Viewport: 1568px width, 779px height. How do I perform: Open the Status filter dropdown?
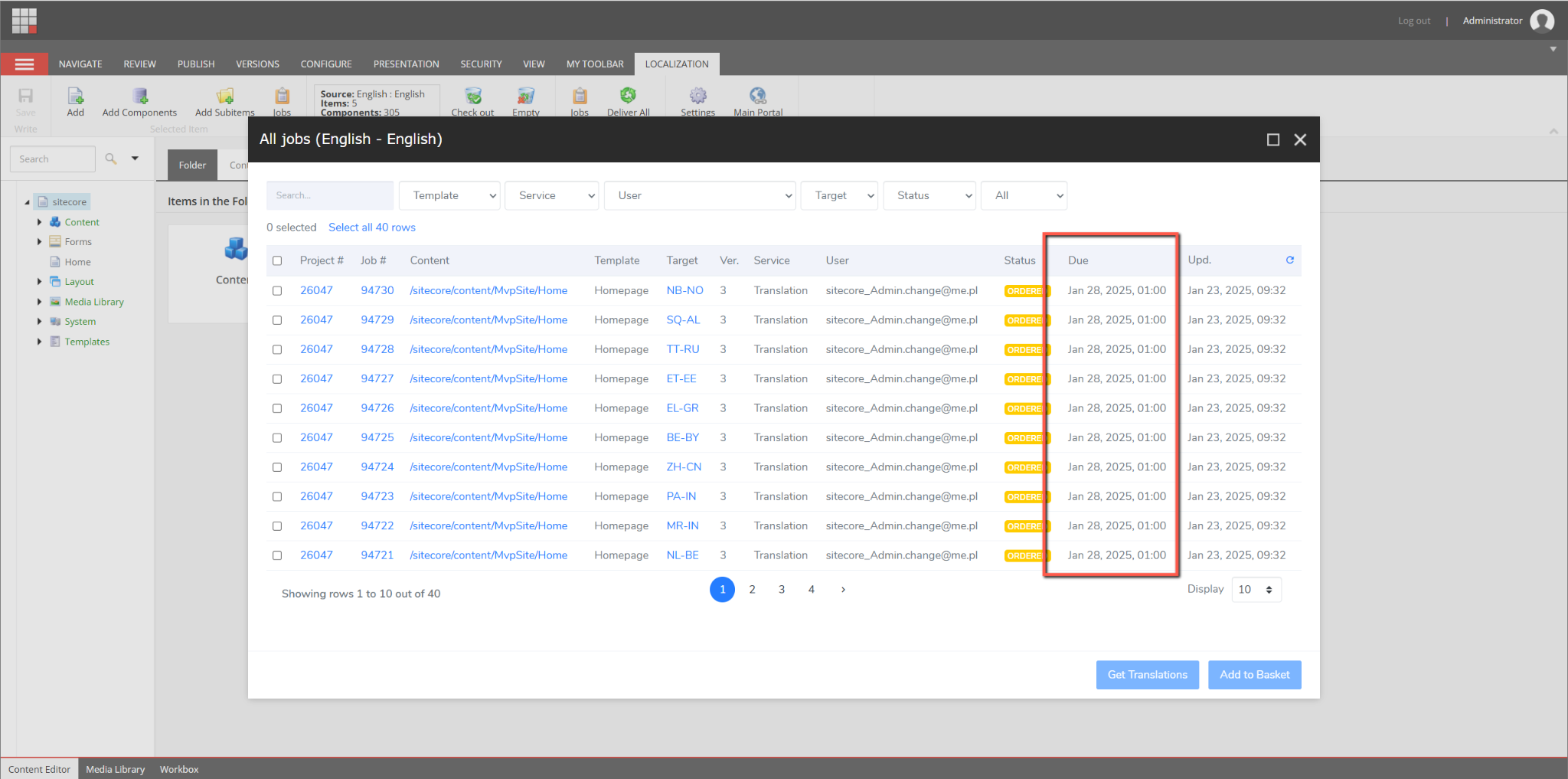pos(929,195)
